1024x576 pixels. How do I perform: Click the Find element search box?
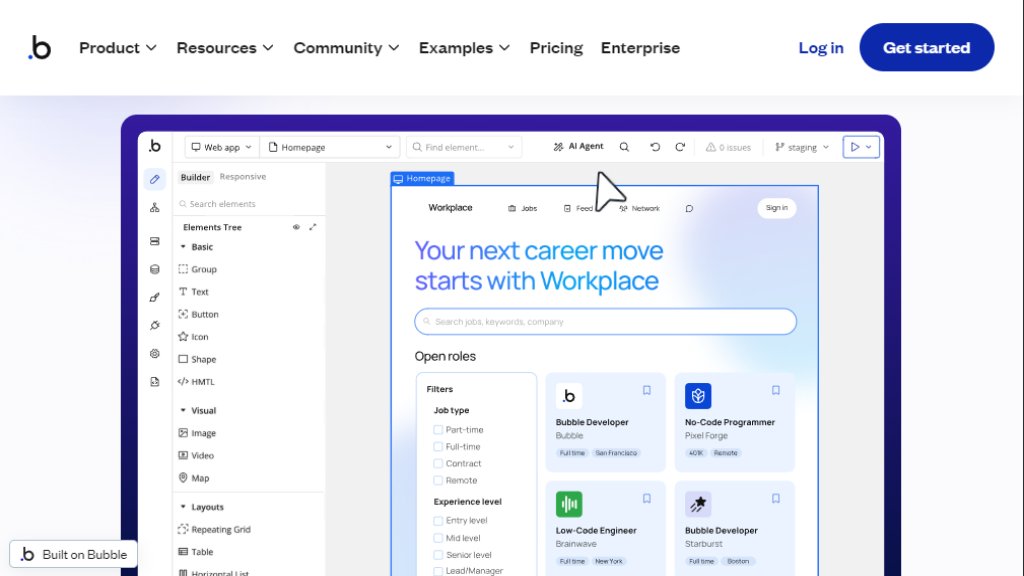(464, 148)
